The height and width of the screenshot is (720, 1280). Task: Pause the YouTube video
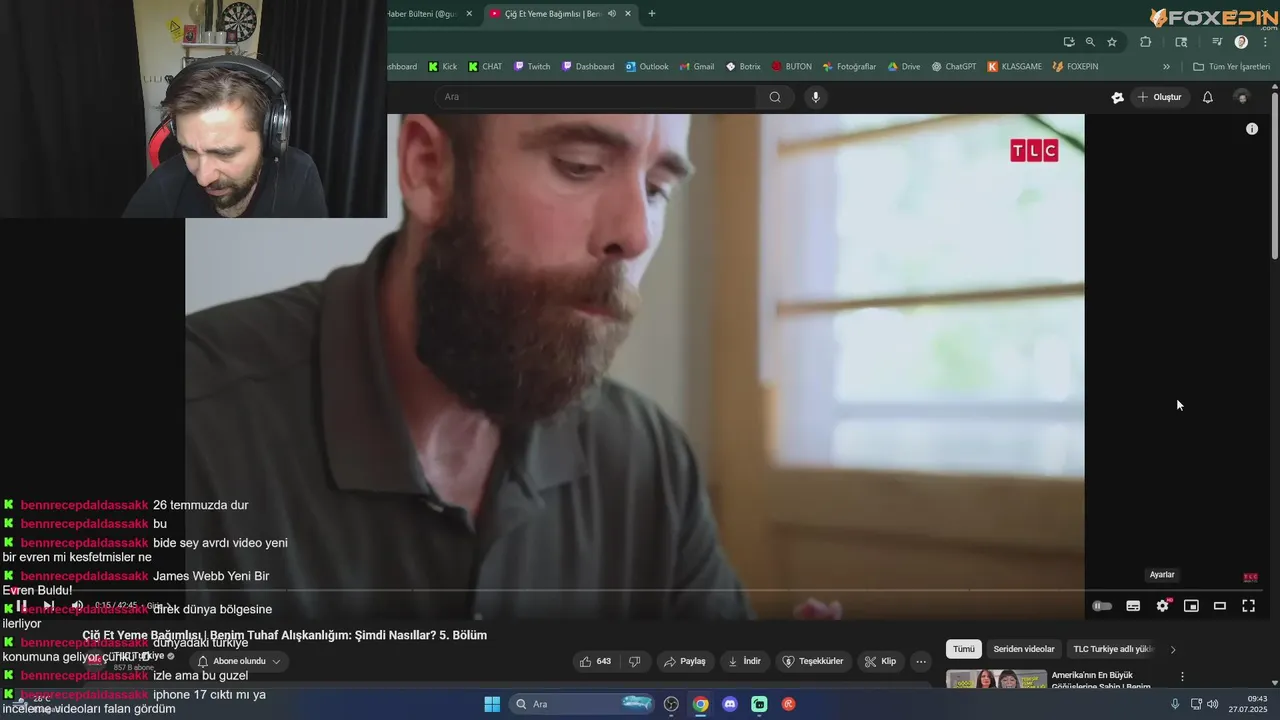(21, 606)
